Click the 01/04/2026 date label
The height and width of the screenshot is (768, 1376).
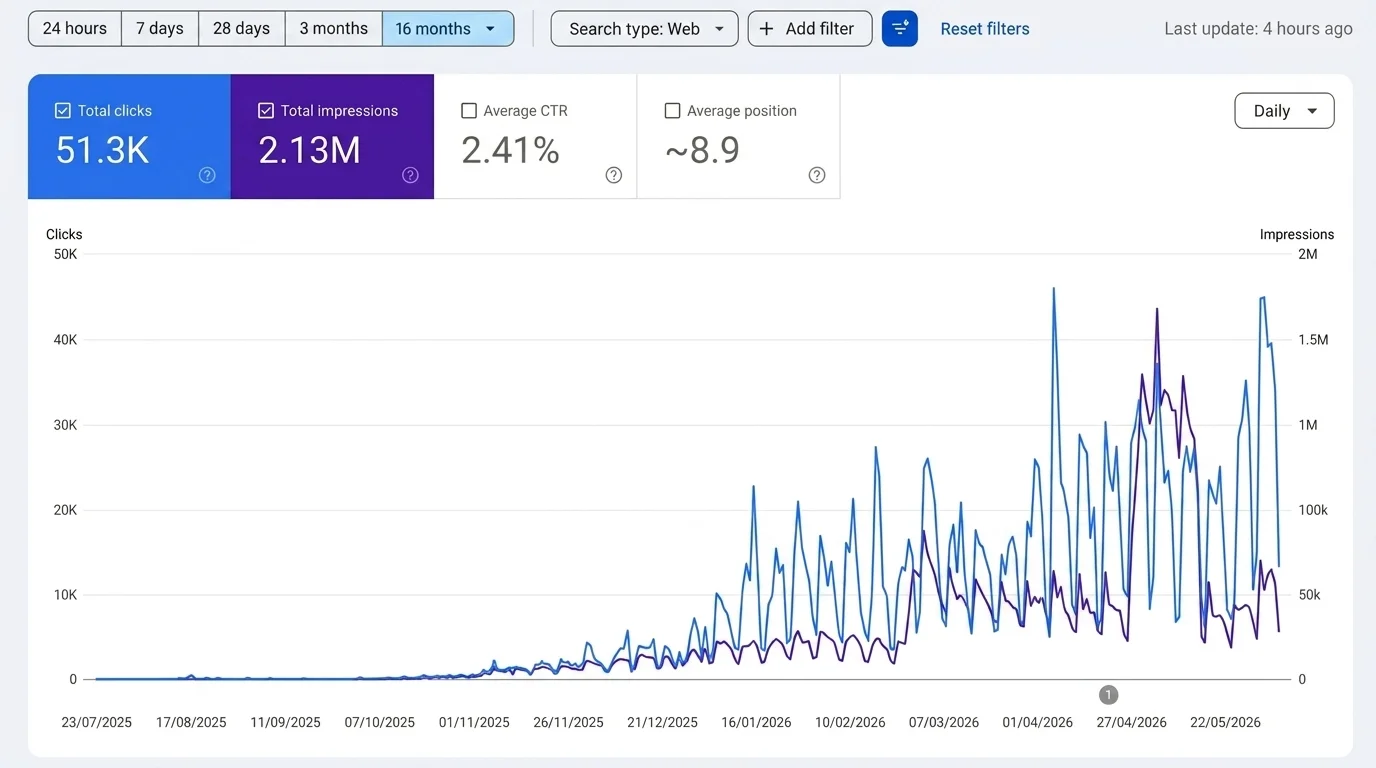1038,722
